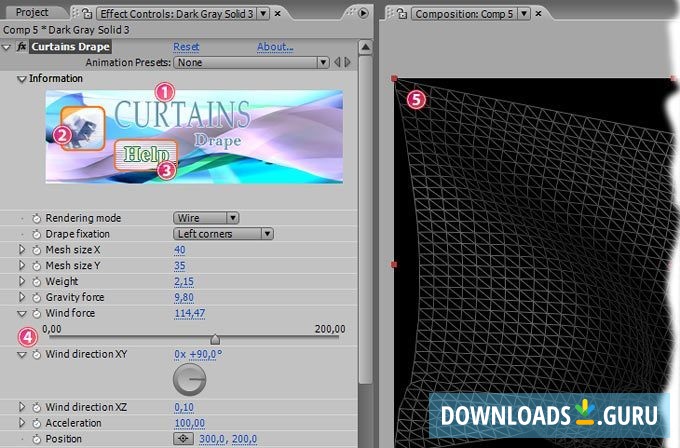Click the effect panel scrollbar up arrow

coord(366,47)
